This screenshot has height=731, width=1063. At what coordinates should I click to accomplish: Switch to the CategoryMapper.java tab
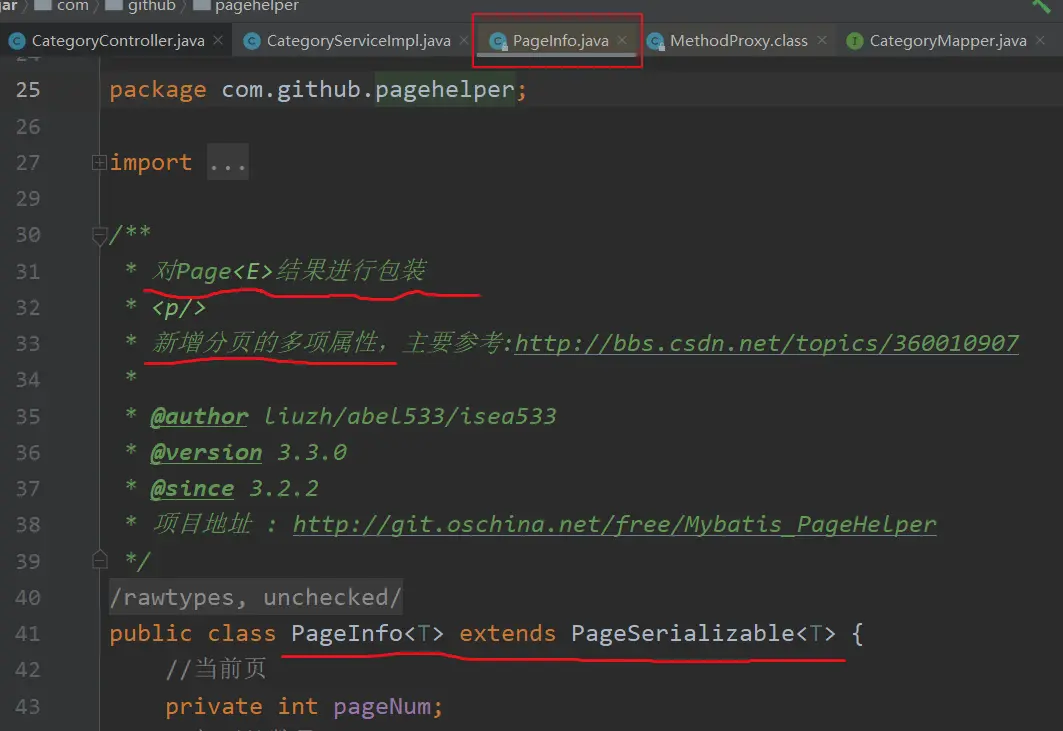pyautogui.click(x=947, y=41)
